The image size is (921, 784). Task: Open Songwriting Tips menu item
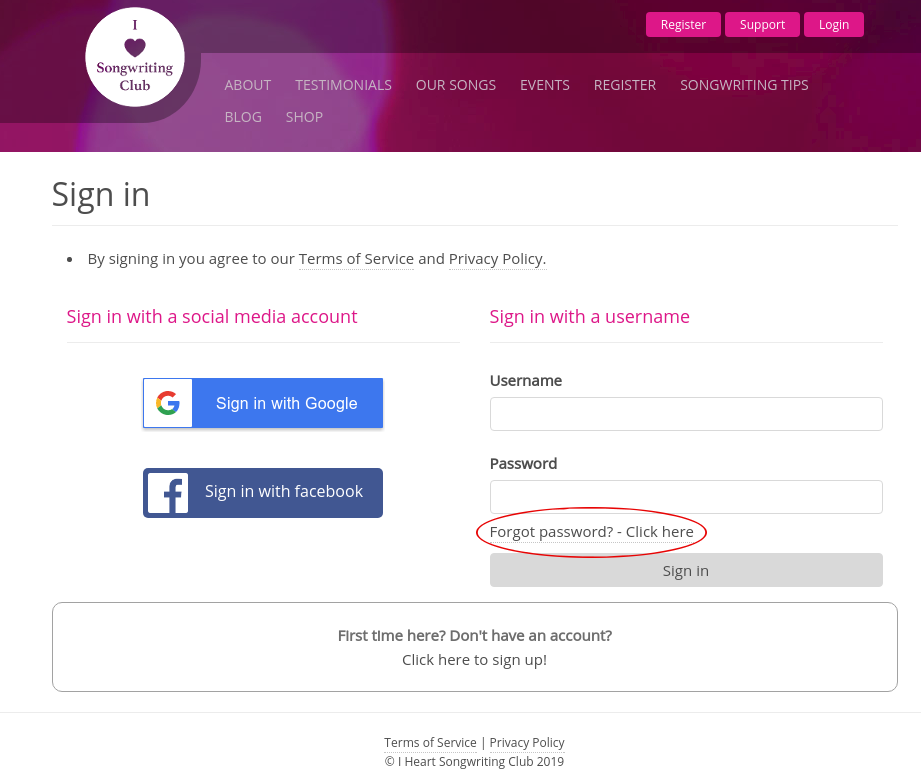744,85
